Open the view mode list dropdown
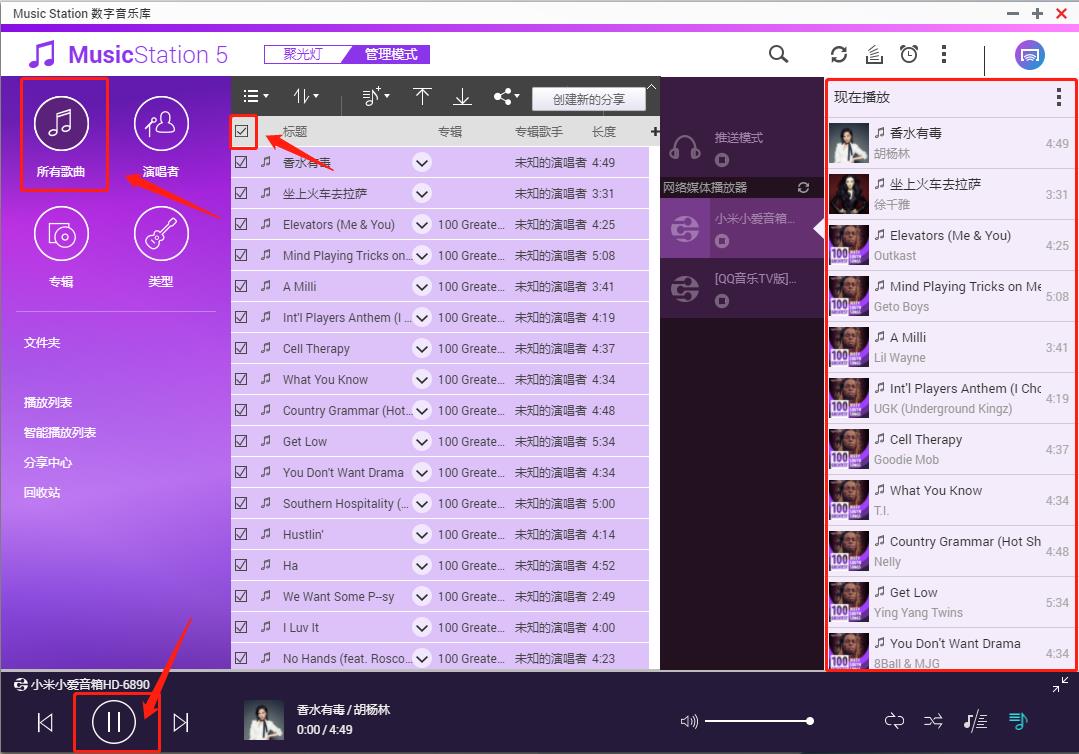This screenshot has height=754, width=1079. (x=255, y=96)
